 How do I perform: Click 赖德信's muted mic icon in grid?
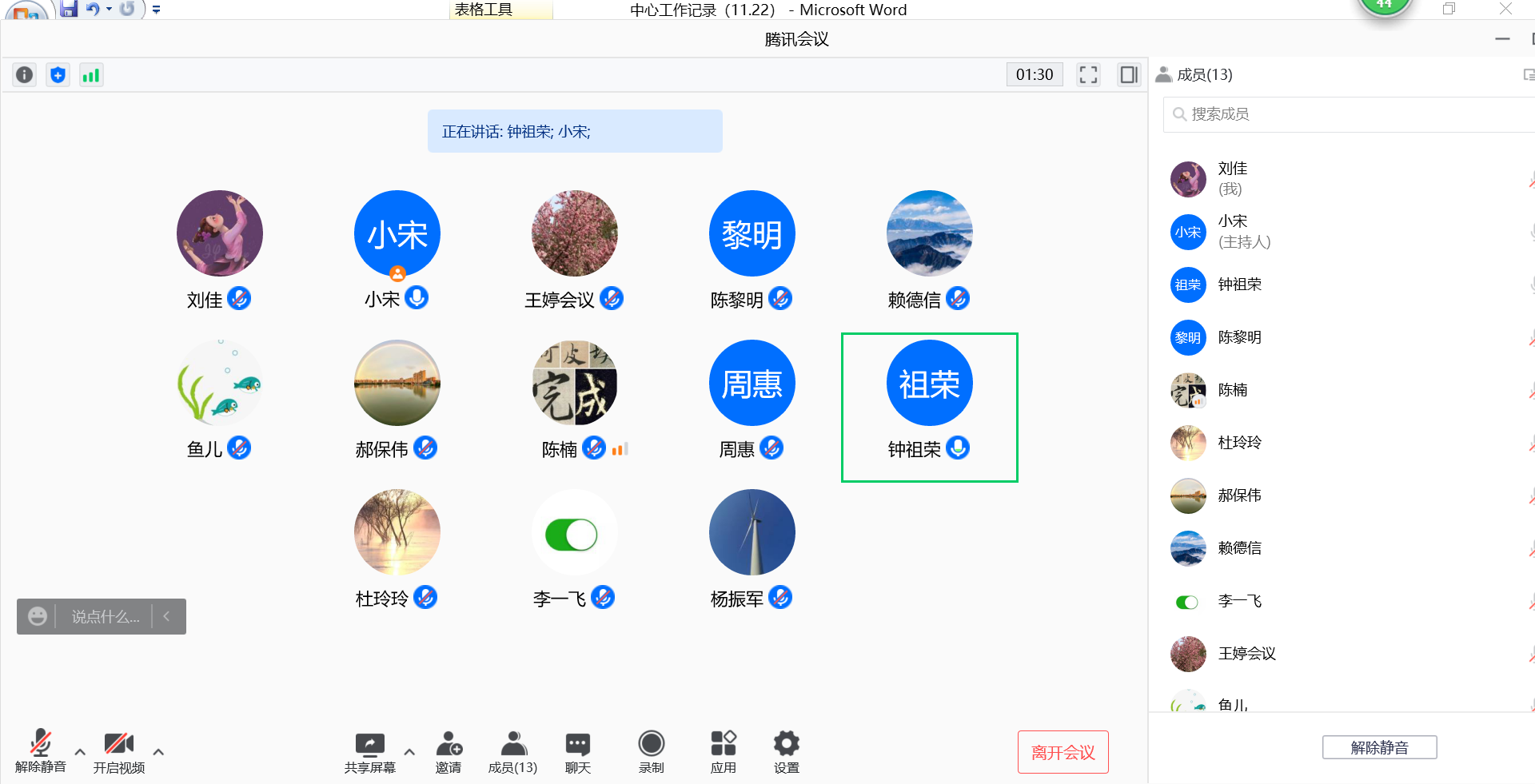coord(958,299)
